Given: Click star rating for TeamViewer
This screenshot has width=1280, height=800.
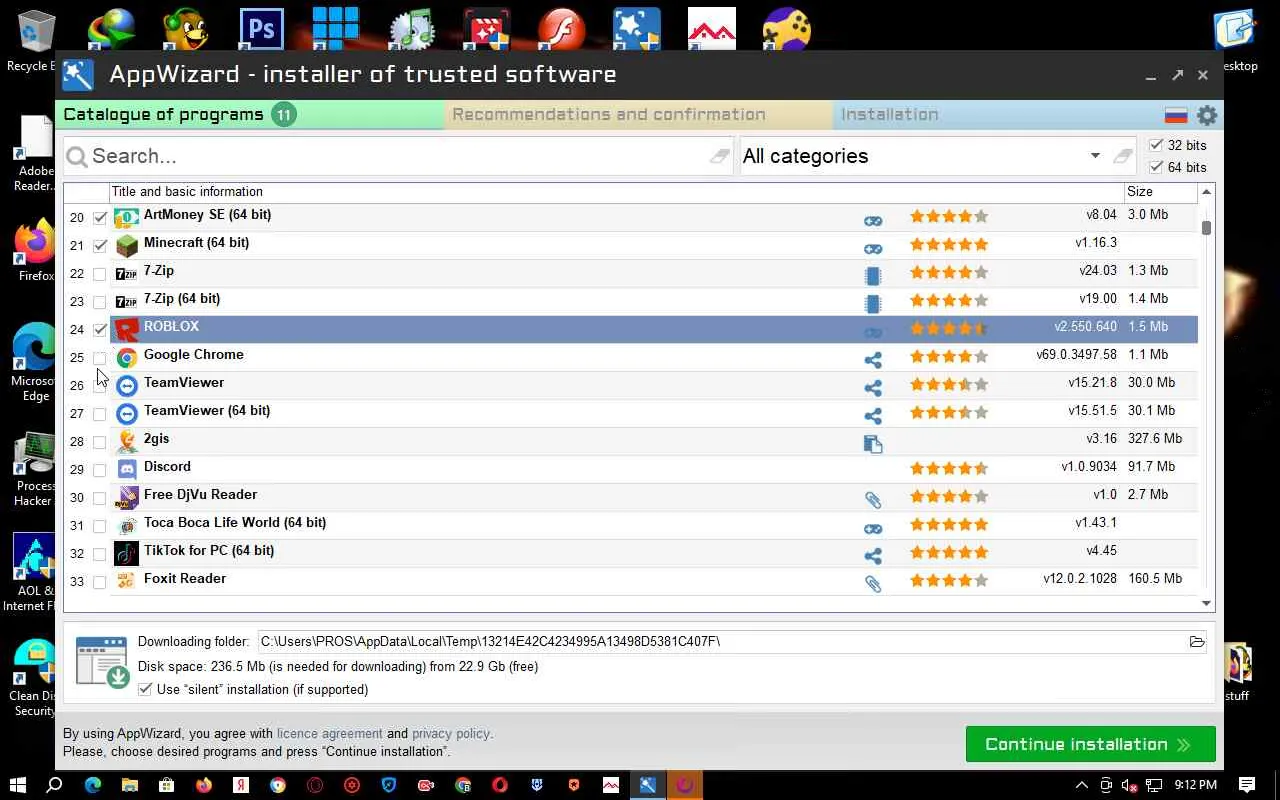Looking at the screenshot, I should [948, 384].
